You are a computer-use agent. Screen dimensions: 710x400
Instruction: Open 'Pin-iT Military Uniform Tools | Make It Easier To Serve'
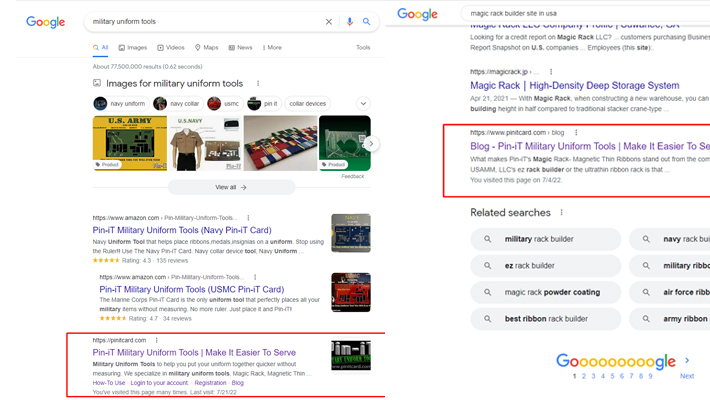(194, 352)
